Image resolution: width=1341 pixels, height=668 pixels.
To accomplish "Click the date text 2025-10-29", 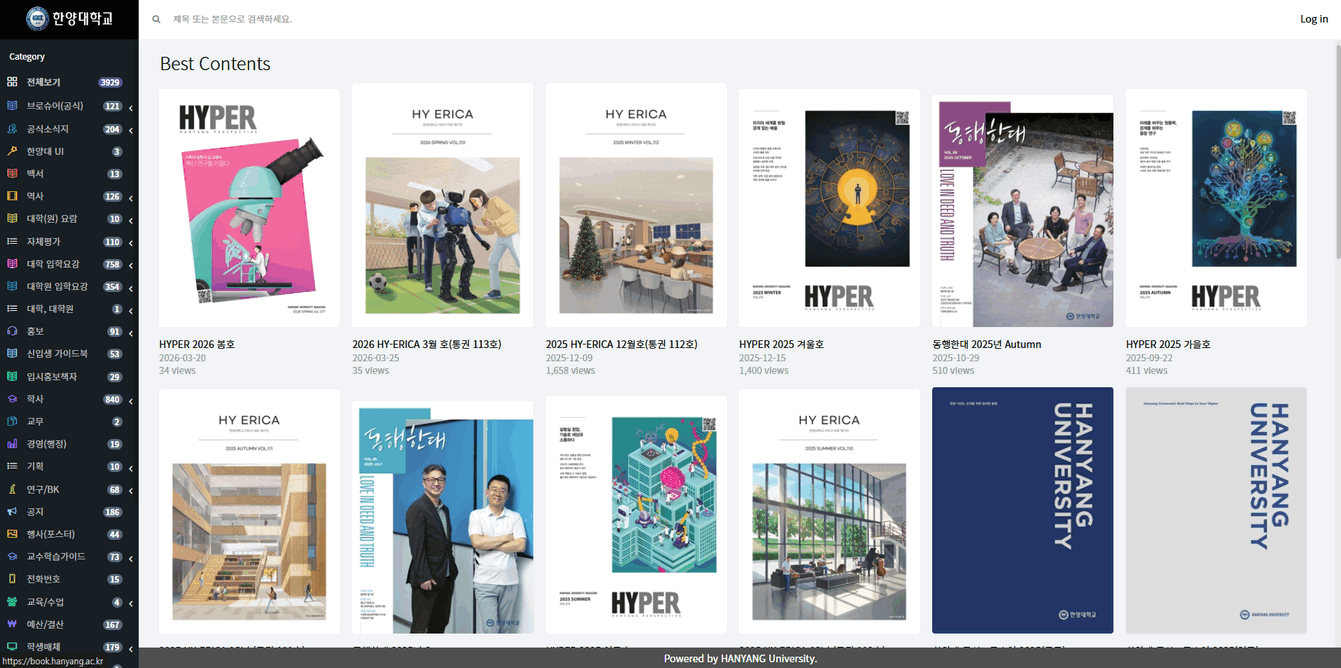I will coord(956,357).
